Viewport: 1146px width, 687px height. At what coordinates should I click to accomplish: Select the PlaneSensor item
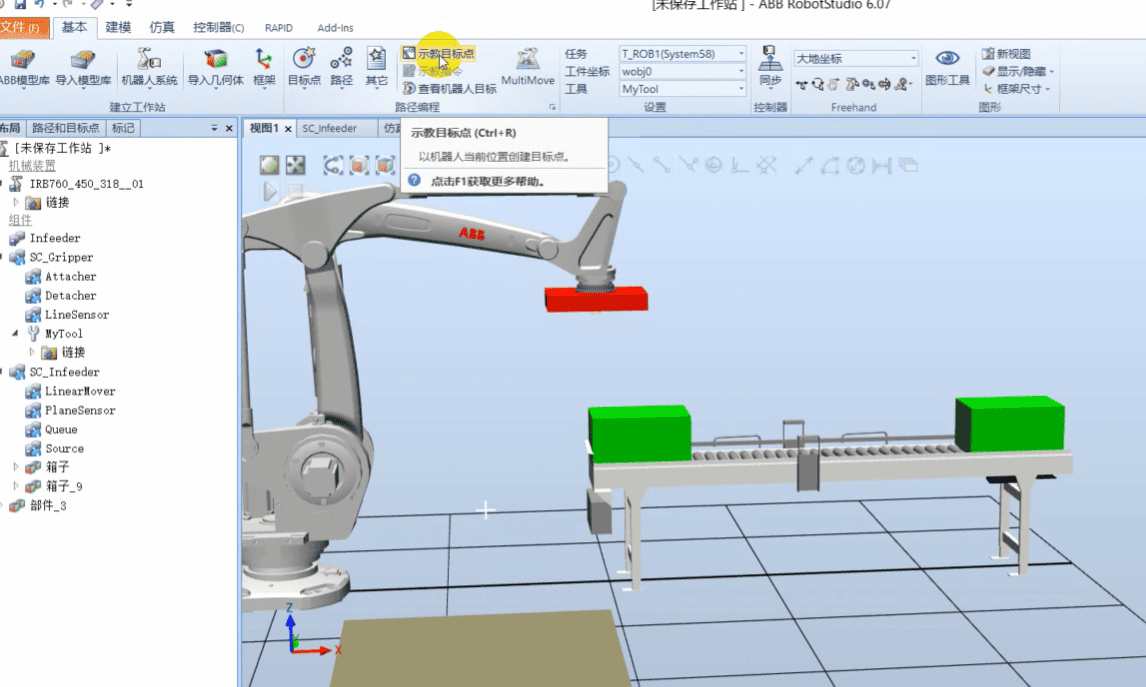click(x=71, y=410)
